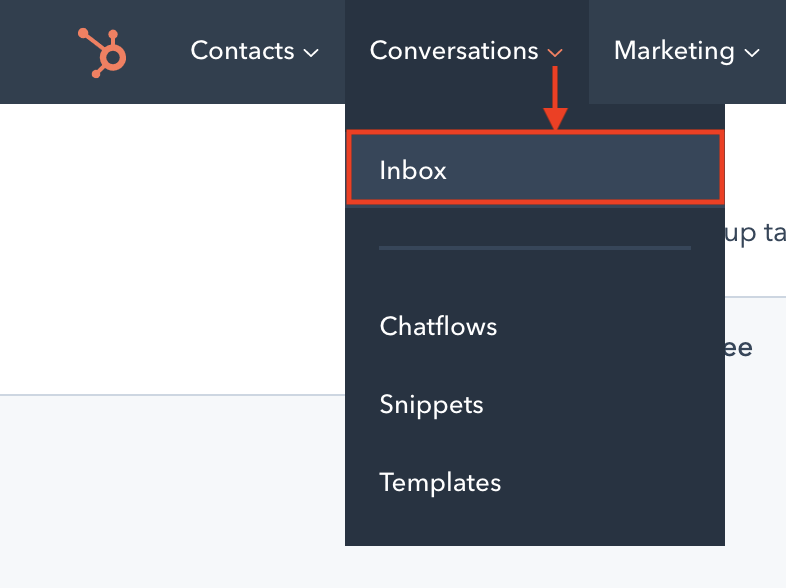Open Chatflows from the dropdown
Image resolution: width=786 pixels, height=588 pixels.
438,326
